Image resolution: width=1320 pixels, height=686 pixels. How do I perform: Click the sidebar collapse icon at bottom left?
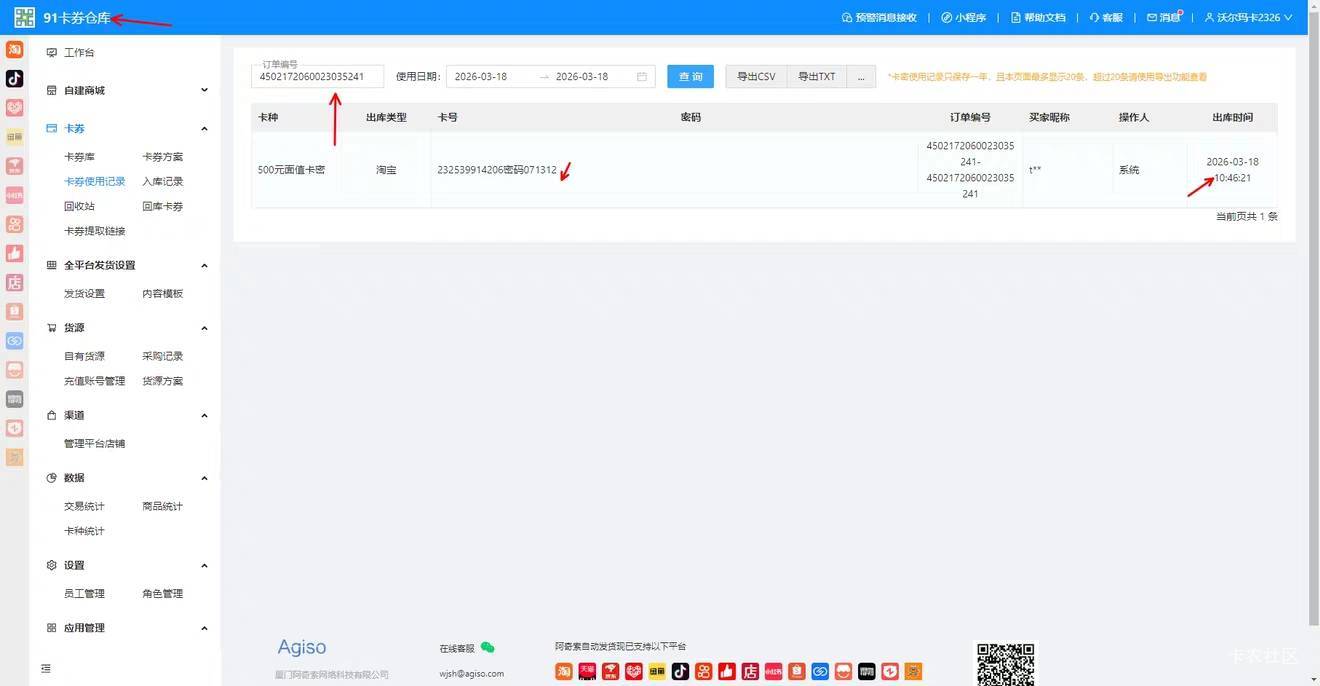tap(46, 668)
